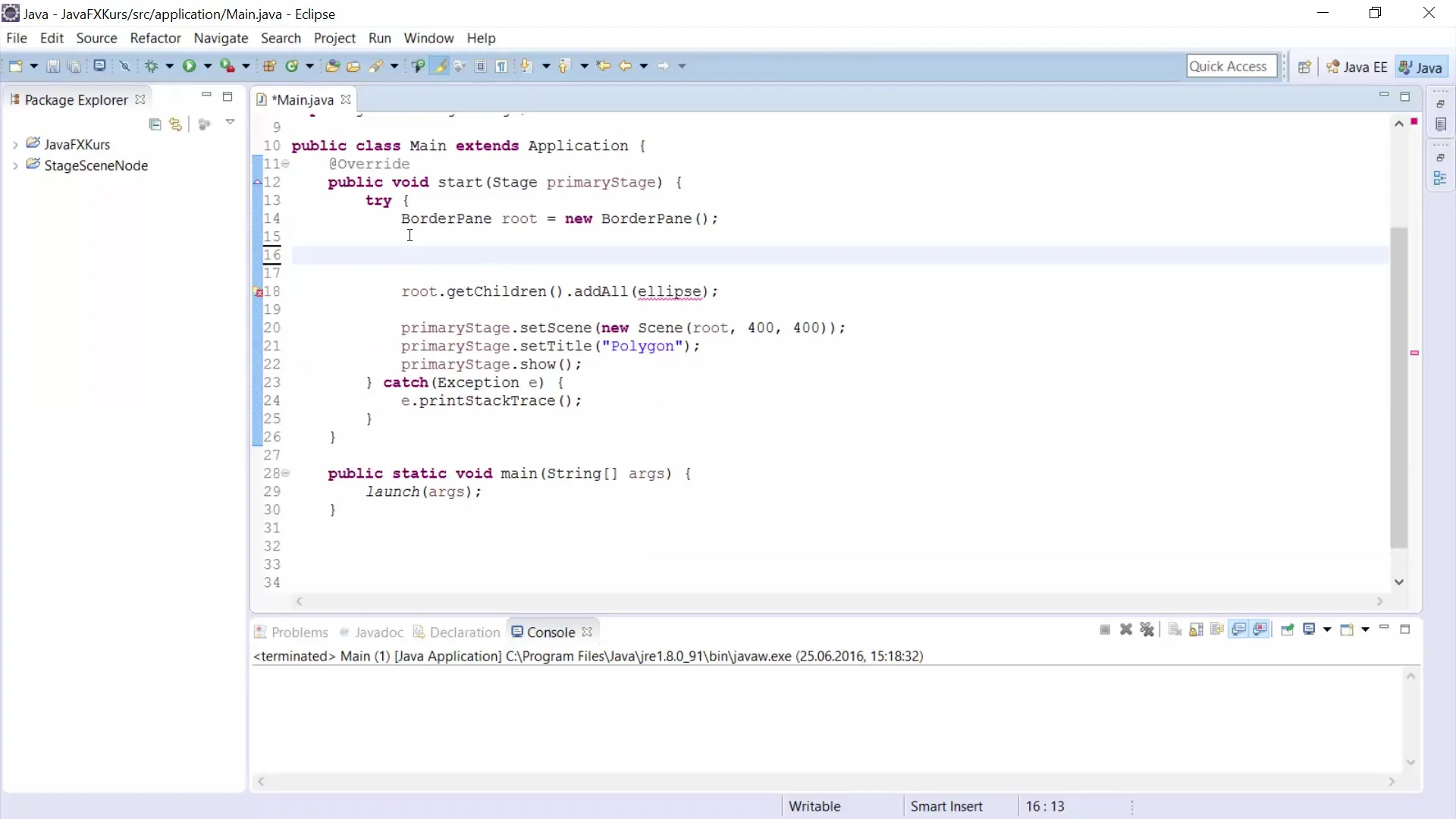Open the Run dropdown arrow

coord(207,66)
